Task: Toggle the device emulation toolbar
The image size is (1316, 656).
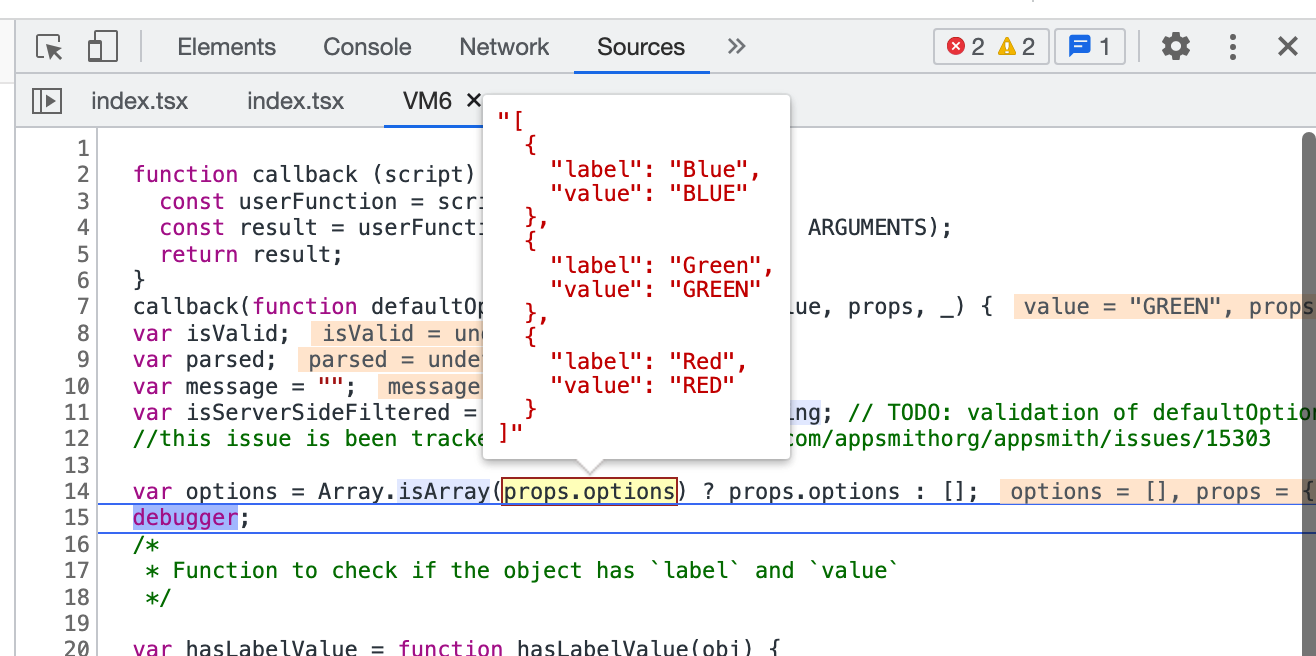Action: pyautogui.click(x=101, y=45)
